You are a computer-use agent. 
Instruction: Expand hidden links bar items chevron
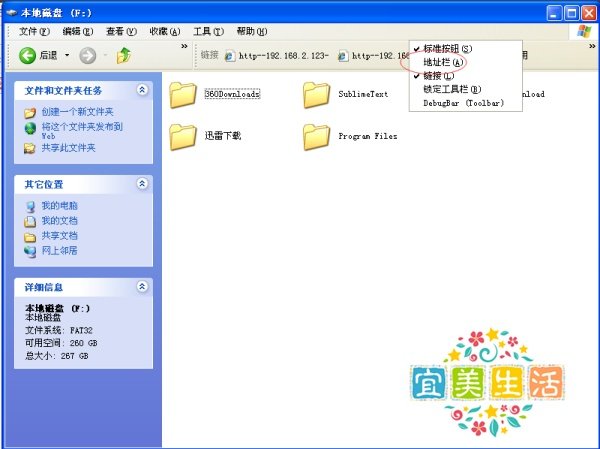click(592, 46)
